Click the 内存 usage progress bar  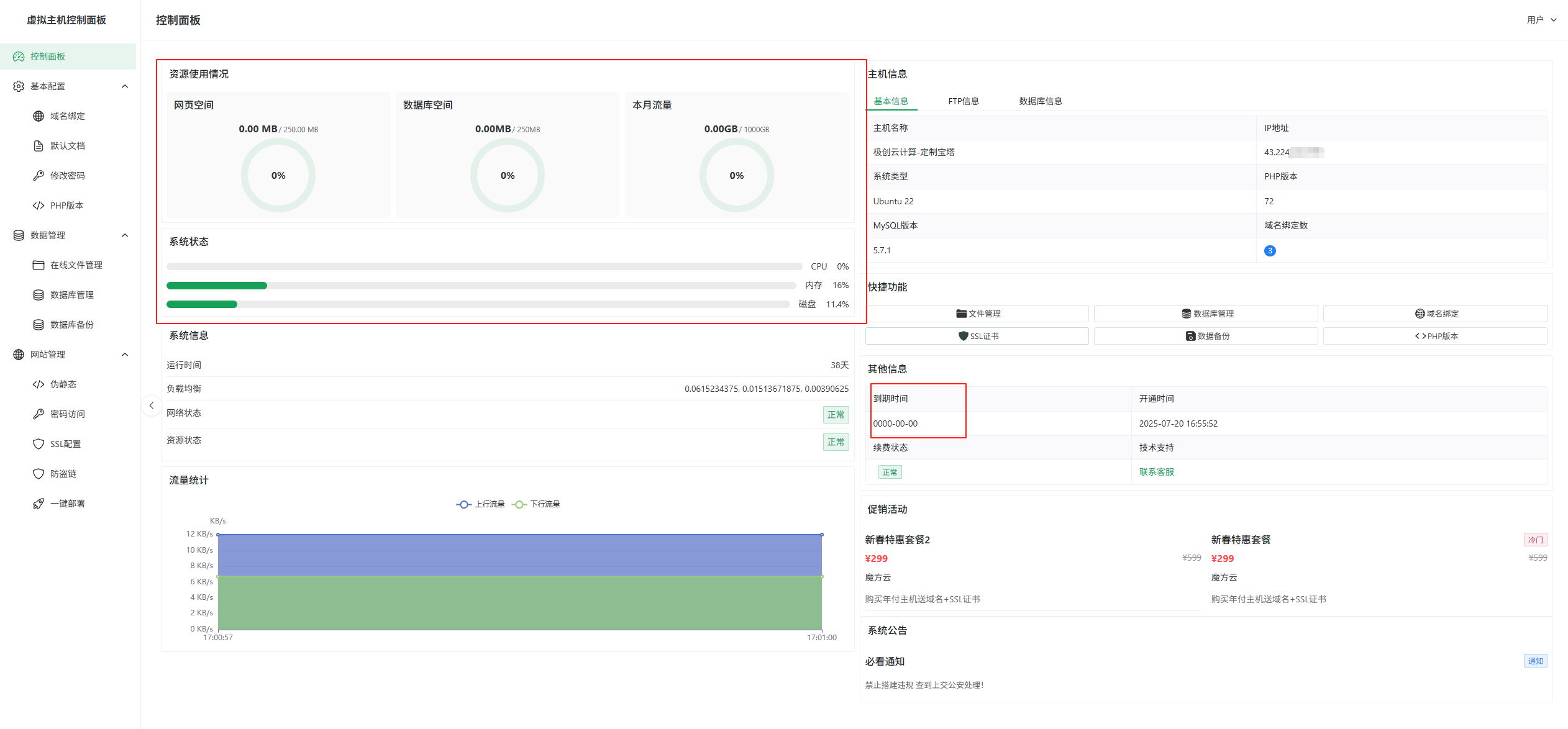pyautogui.click(x=481, y=286)
